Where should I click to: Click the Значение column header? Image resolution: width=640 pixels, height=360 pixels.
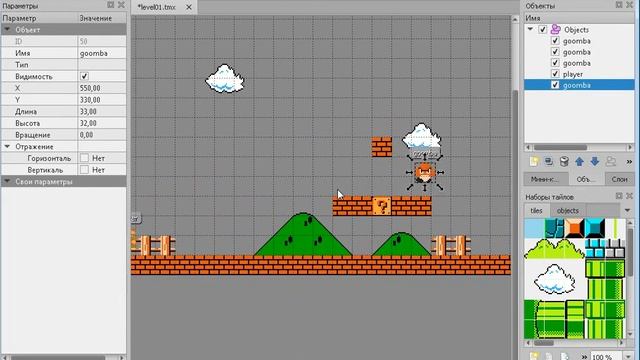(x=102, y=18)
